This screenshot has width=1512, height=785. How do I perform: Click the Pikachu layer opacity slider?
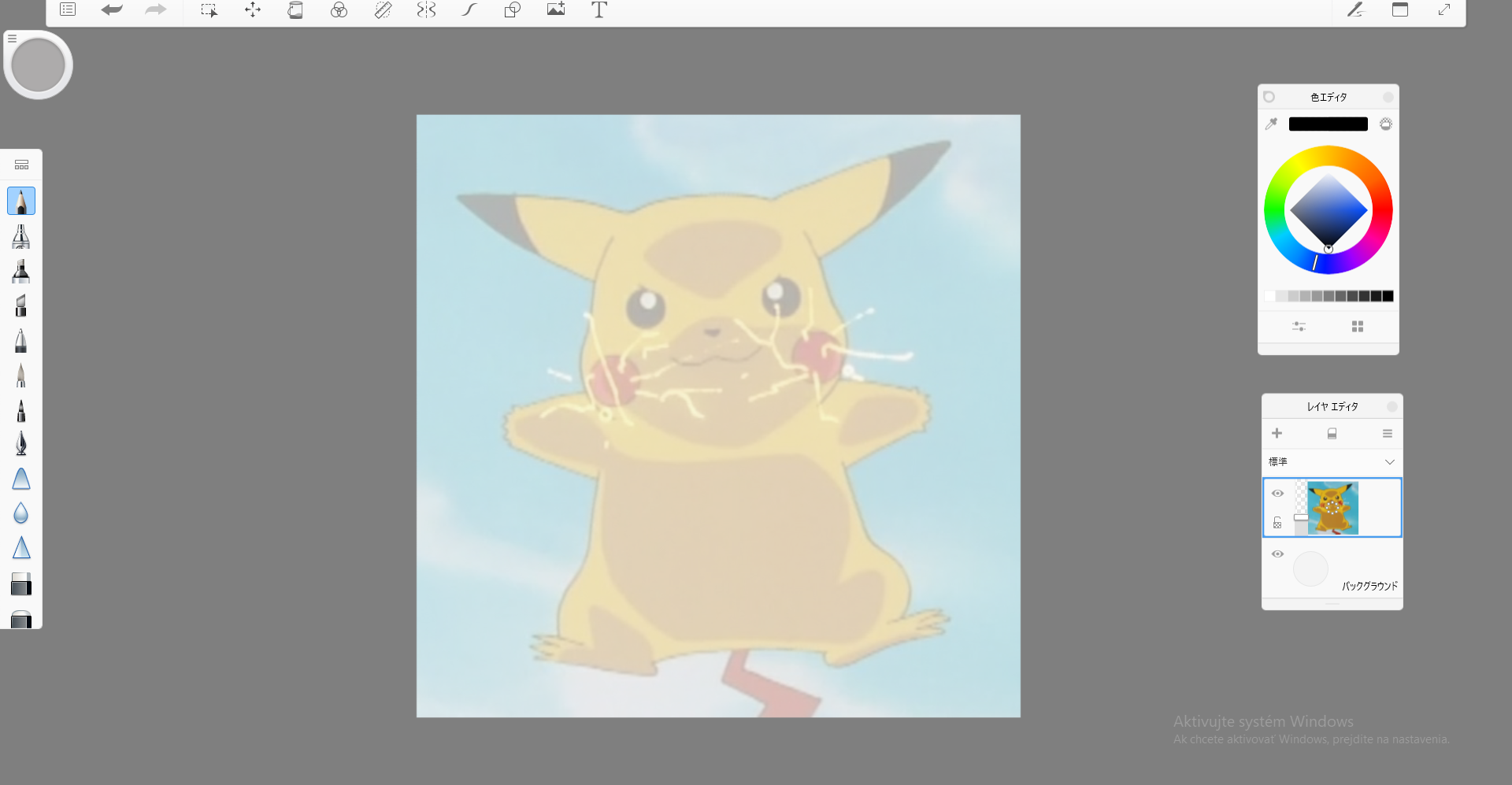click(x=1300, y=517)
